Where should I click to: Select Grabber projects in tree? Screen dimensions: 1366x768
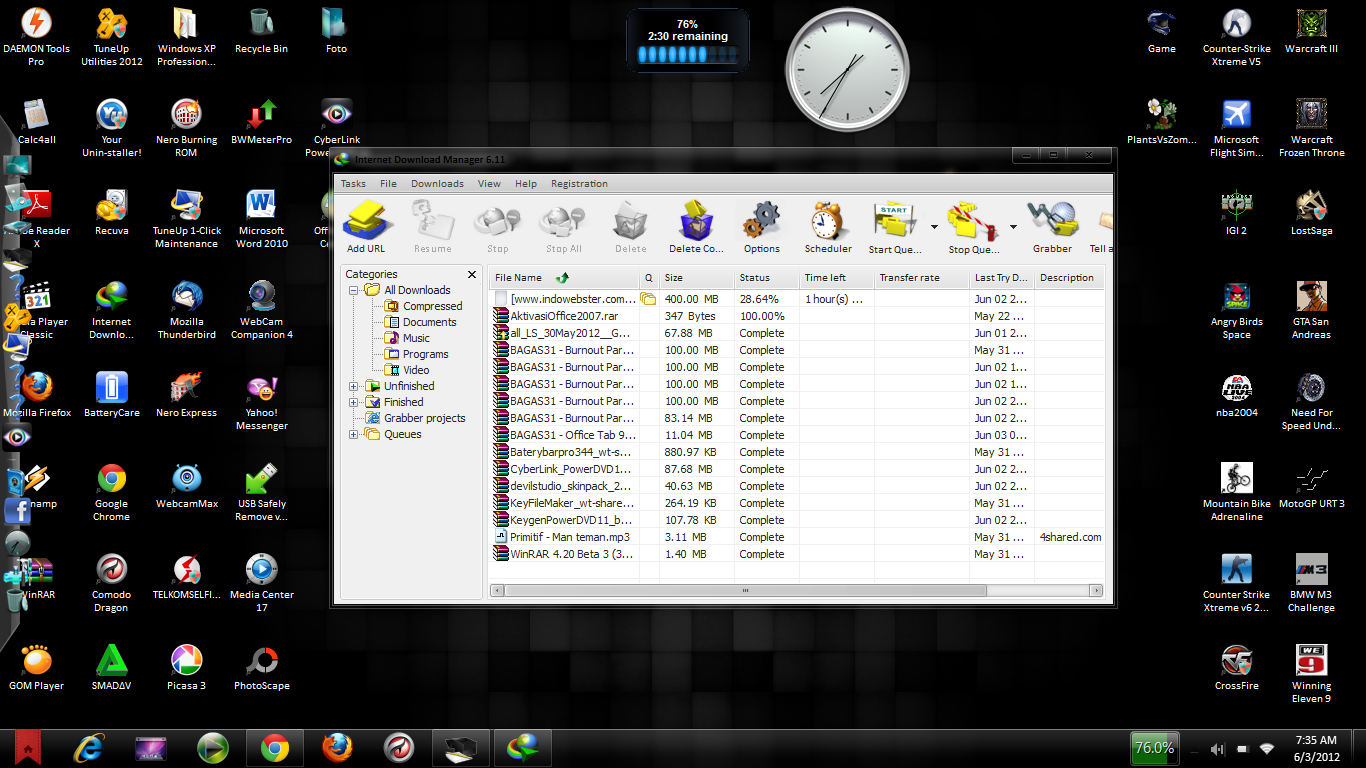(424, 418)
